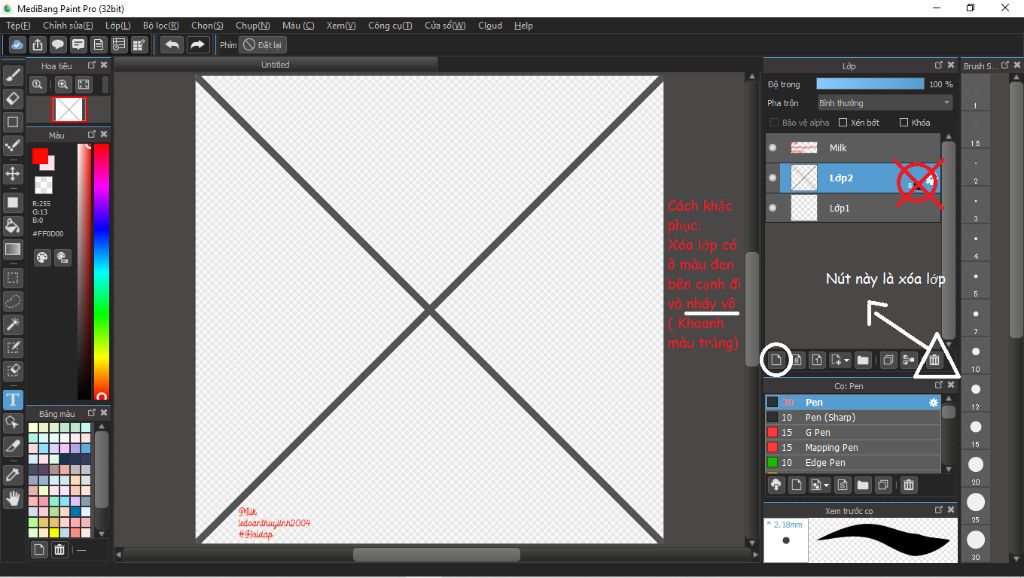This screenshot has width=1024, height=578.
Task: Select the Move tool
Action: click(x=12, y=174)
